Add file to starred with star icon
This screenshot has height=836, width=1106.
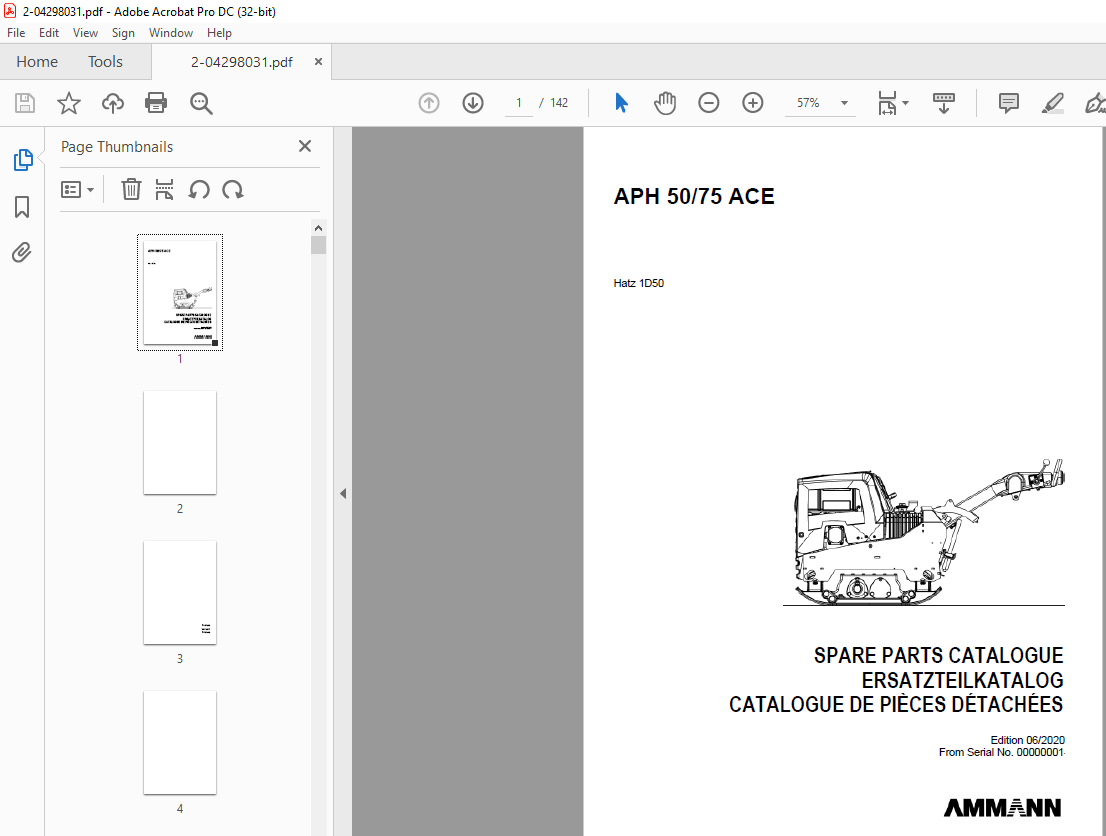tap(68, 103)
